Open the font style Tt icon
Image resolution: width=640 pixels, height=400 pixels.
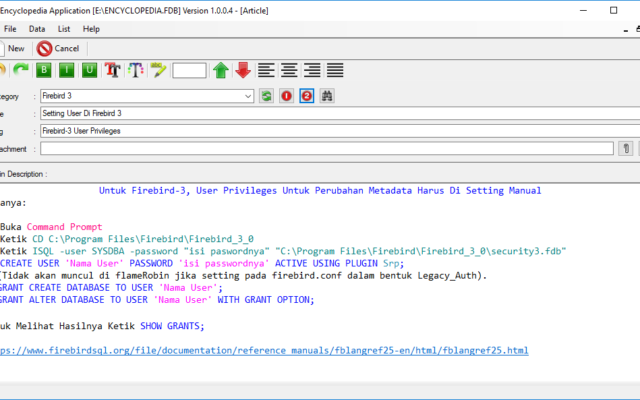112,70
